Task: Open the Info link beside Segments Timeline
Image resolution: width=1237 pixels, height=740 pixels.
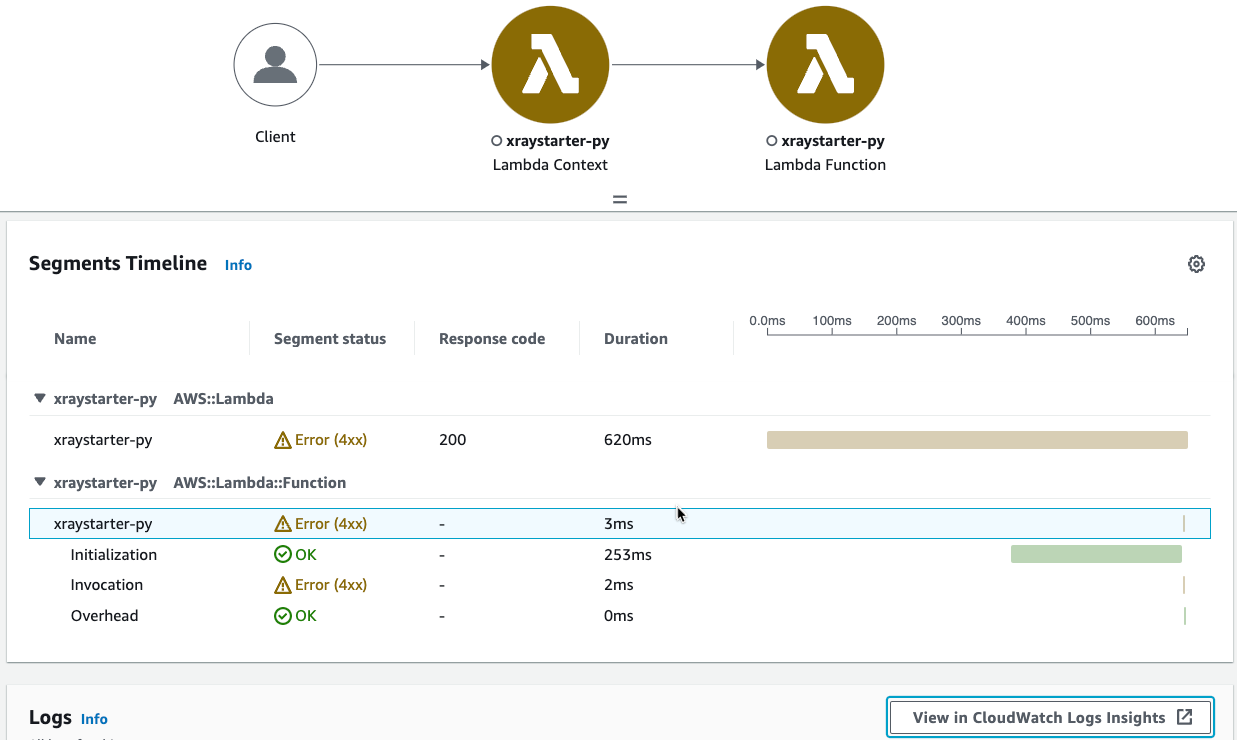Action: [x=238, y=265]
